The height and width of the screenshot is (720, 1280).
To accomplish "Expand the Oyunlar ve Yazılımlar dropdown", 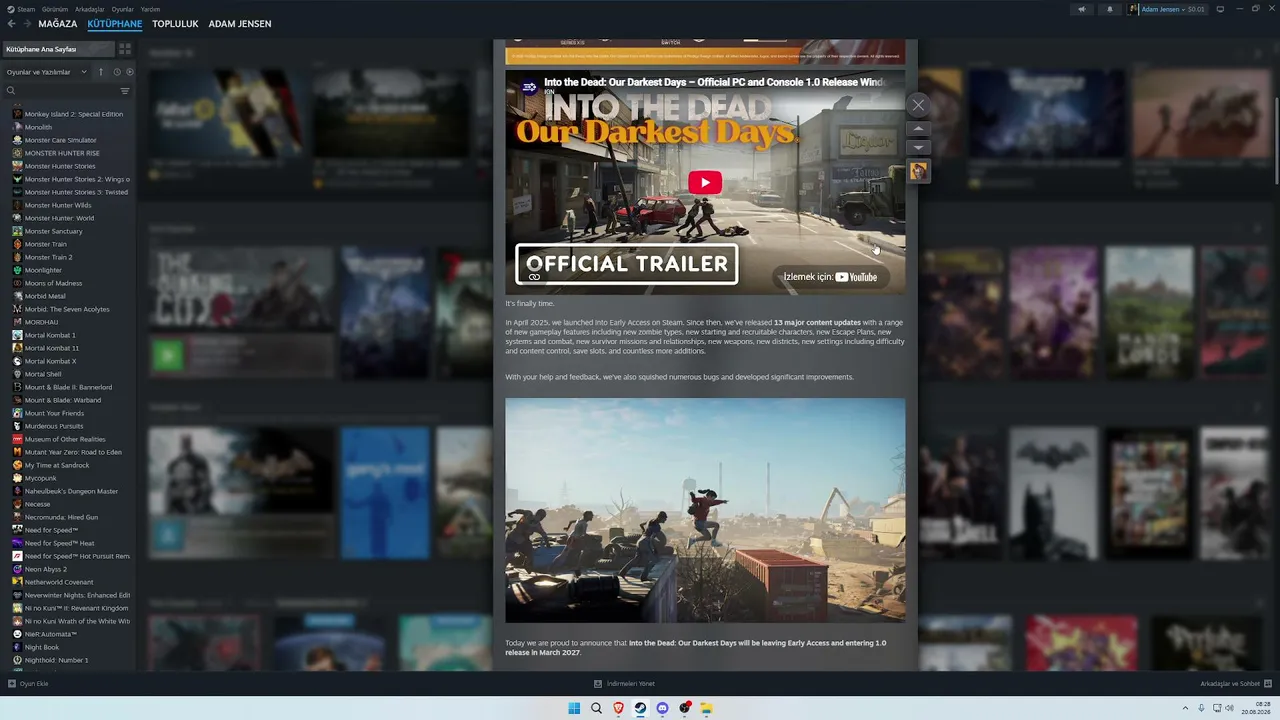I will [x=47, y=72].
